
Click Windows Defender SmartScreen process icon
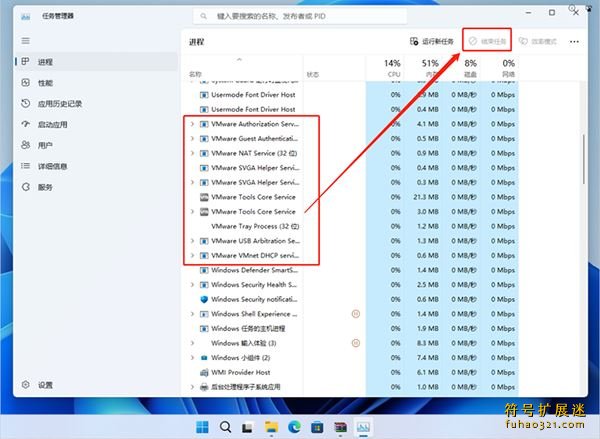click(x=204, y=270)
